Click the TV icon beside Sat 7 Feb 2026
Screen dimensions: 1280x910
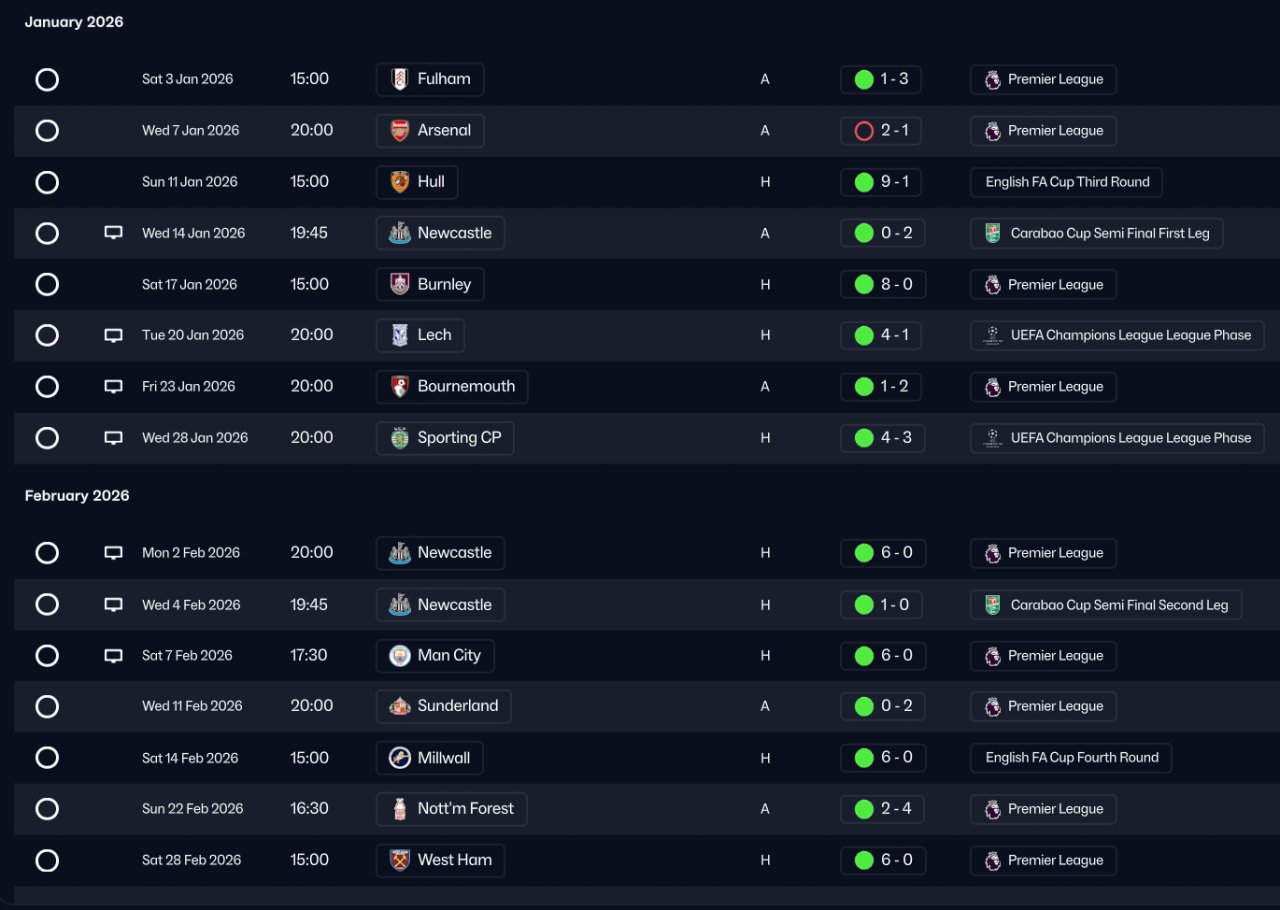(x=114, y=656)
